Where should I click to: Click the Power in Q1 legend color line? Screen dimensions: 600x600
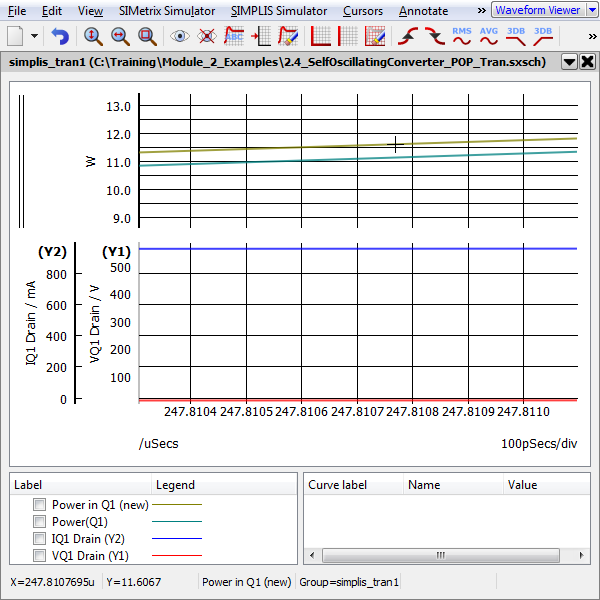click(x=176, y=505)
